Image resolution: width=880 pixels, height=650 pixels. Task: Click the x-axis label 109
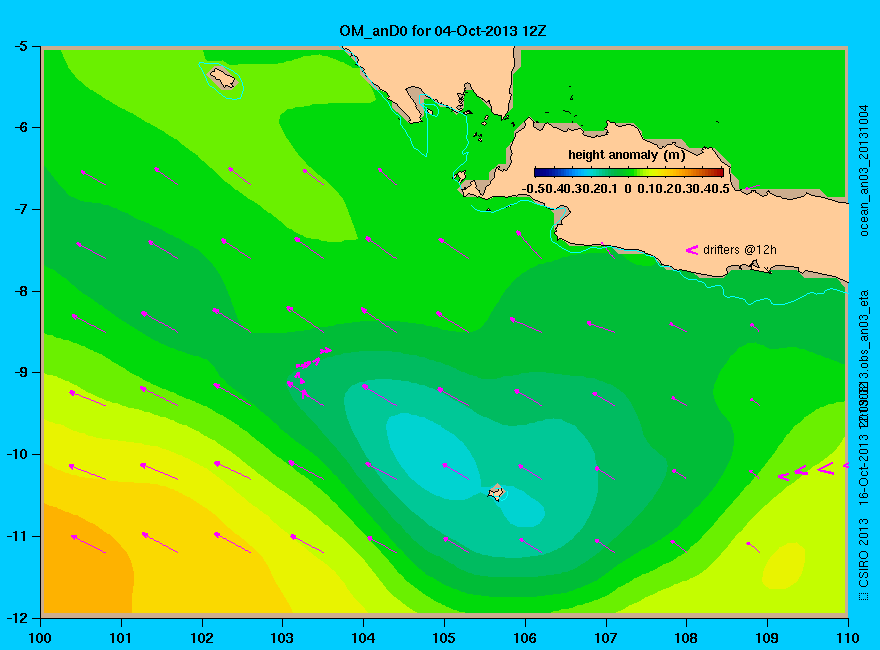pos(767,638)
